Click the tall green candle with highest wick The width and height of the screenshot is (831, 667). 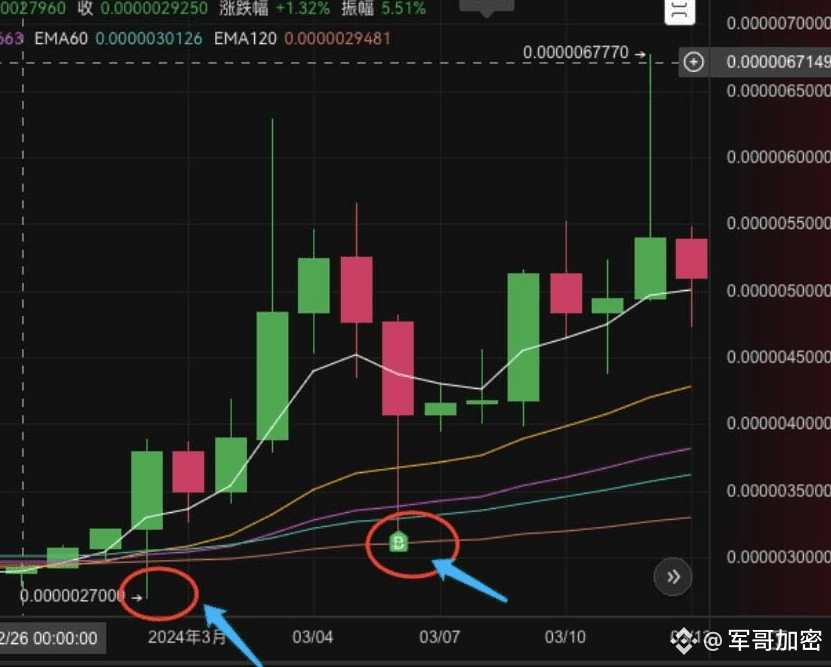tap(650, 268)
